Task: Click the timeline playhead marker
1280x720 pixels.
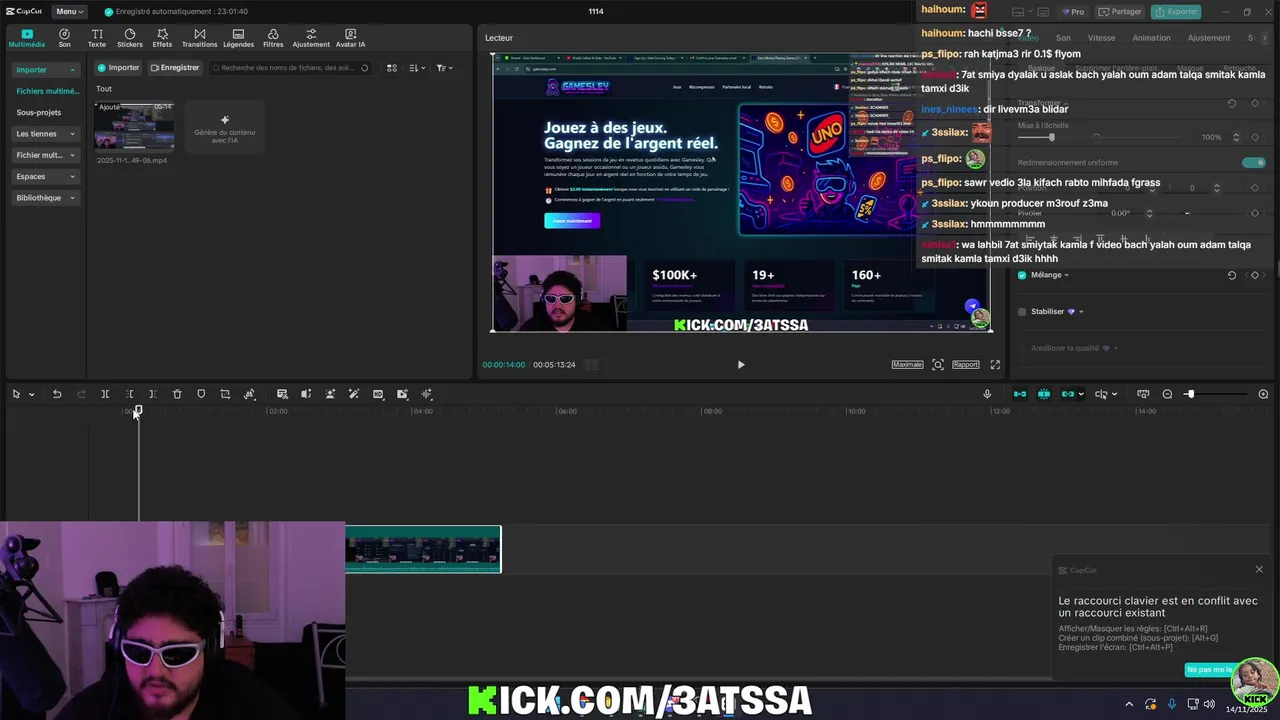Action: point(138,410)
